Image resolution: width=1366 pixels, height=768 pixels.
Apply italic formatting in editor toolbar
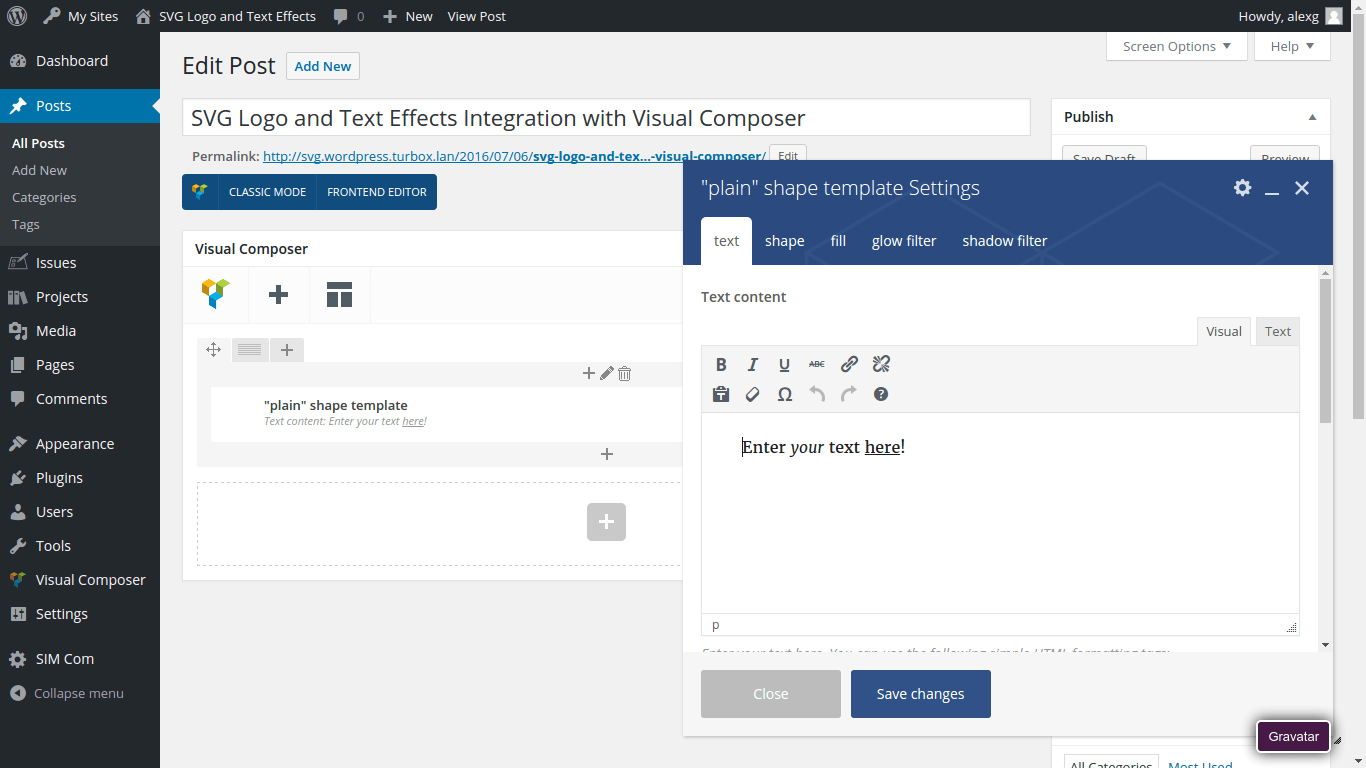(x=753, y=365)
